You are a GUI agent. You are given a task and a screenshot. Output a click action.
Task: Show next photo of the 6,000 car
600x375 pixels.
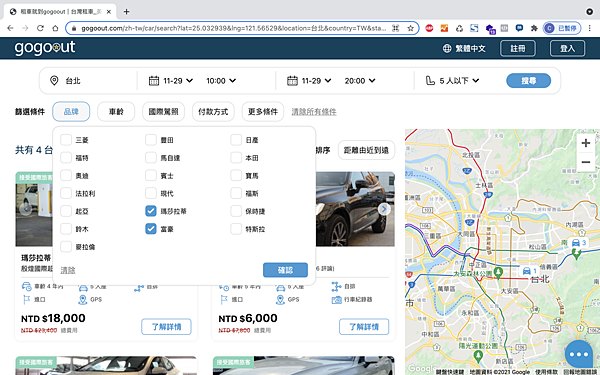pos(384,209)
